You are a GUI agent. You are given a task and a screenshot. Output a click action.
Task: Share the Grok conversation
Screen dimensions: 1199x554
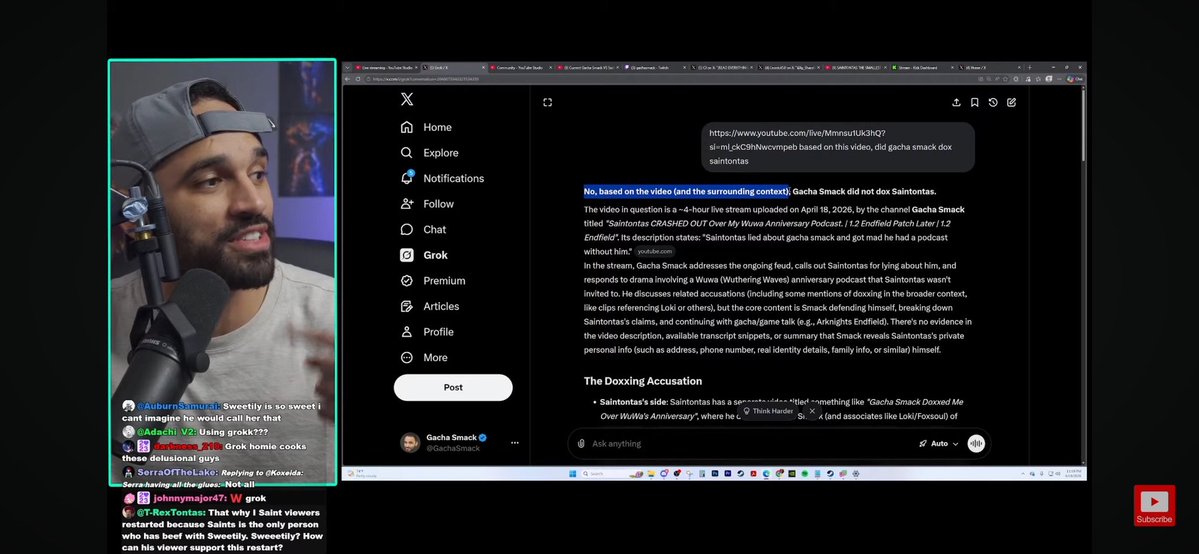coord(956,102)
